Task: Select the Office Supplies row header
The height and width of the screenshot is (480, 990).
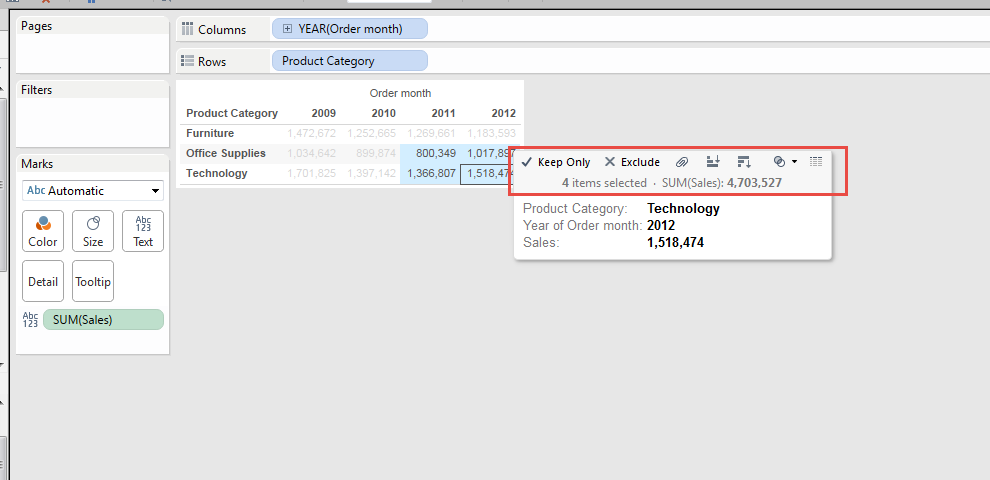Action: click(226, 153)
